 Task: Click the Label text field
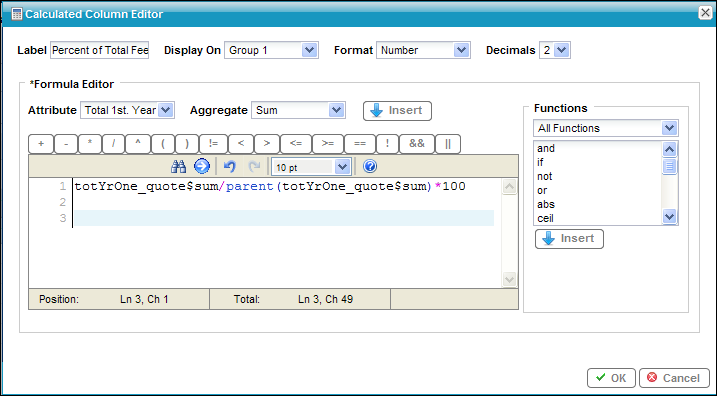pyautogui.click(x=100, y=50)
